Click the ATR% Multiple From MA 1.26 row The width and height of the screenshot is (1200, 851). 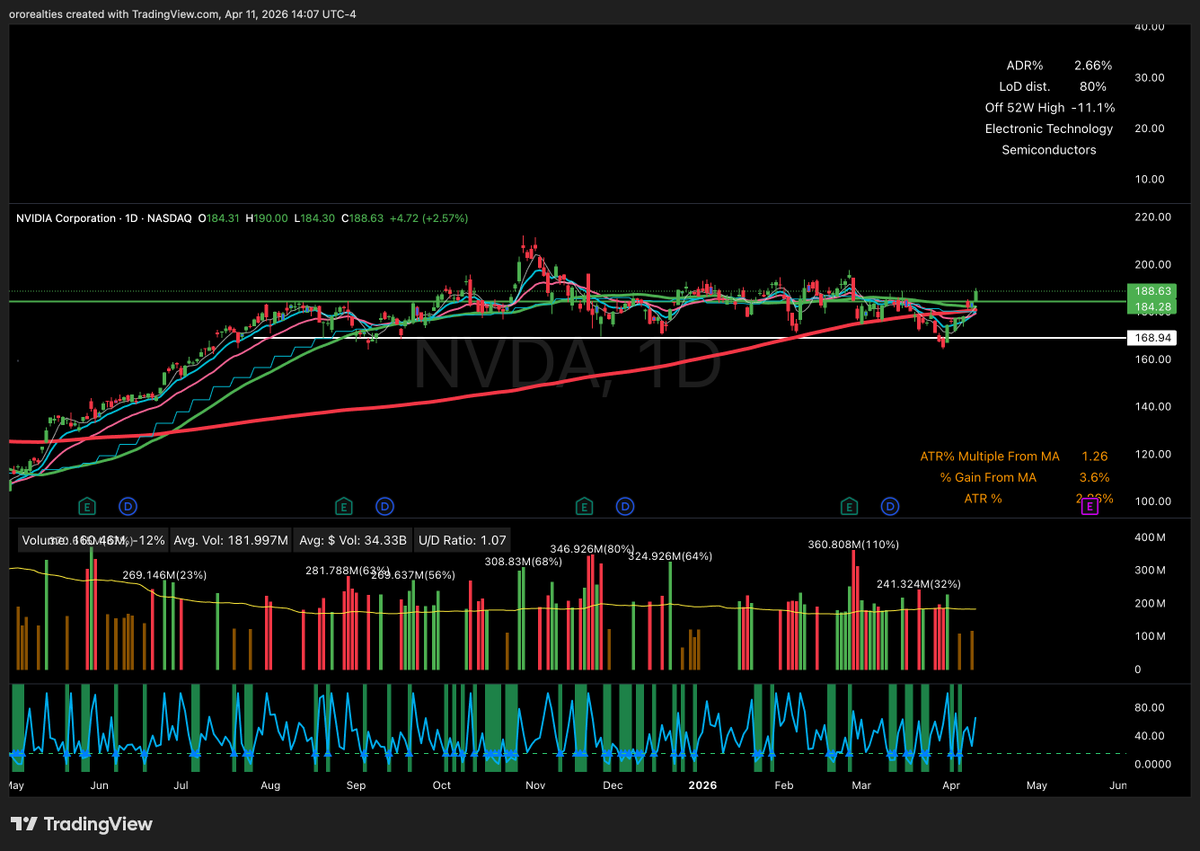[1014, 456]
